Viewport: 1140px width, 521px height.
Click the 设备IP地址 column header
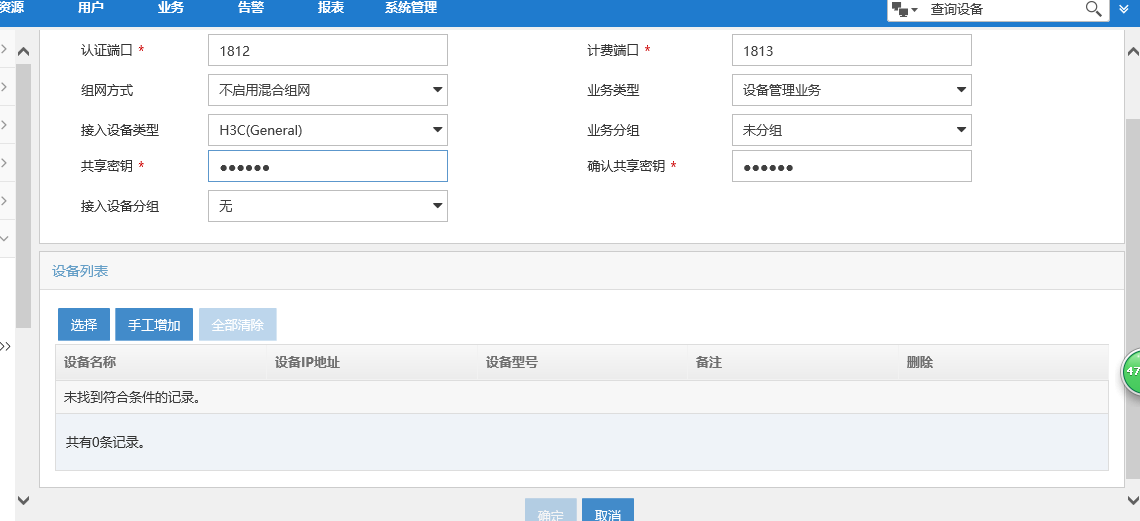372,362
